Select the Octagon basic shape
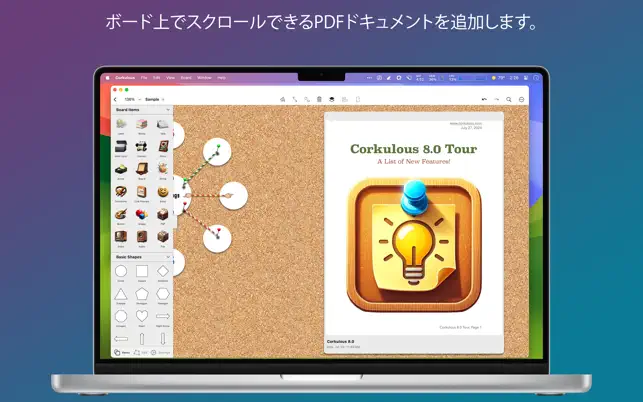 point(121,316)
